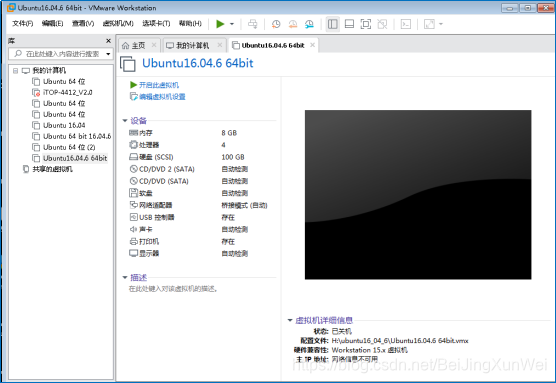The height and width of the screenshot is (383, 556).
Task: Close the 主页 tab
Action: point(154,45)
